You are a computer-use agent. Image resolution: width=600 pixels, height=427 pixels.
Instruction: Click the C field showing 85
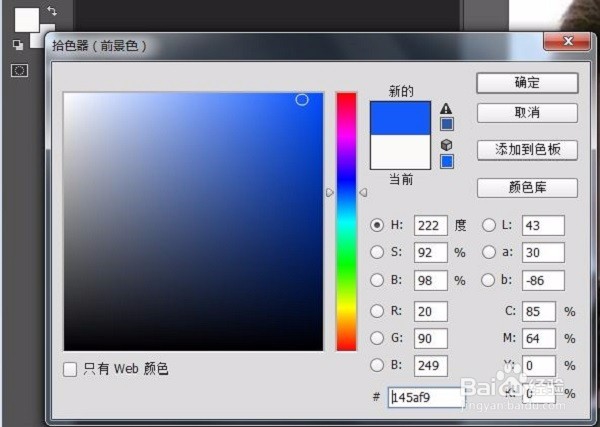[x=539, y=311]
